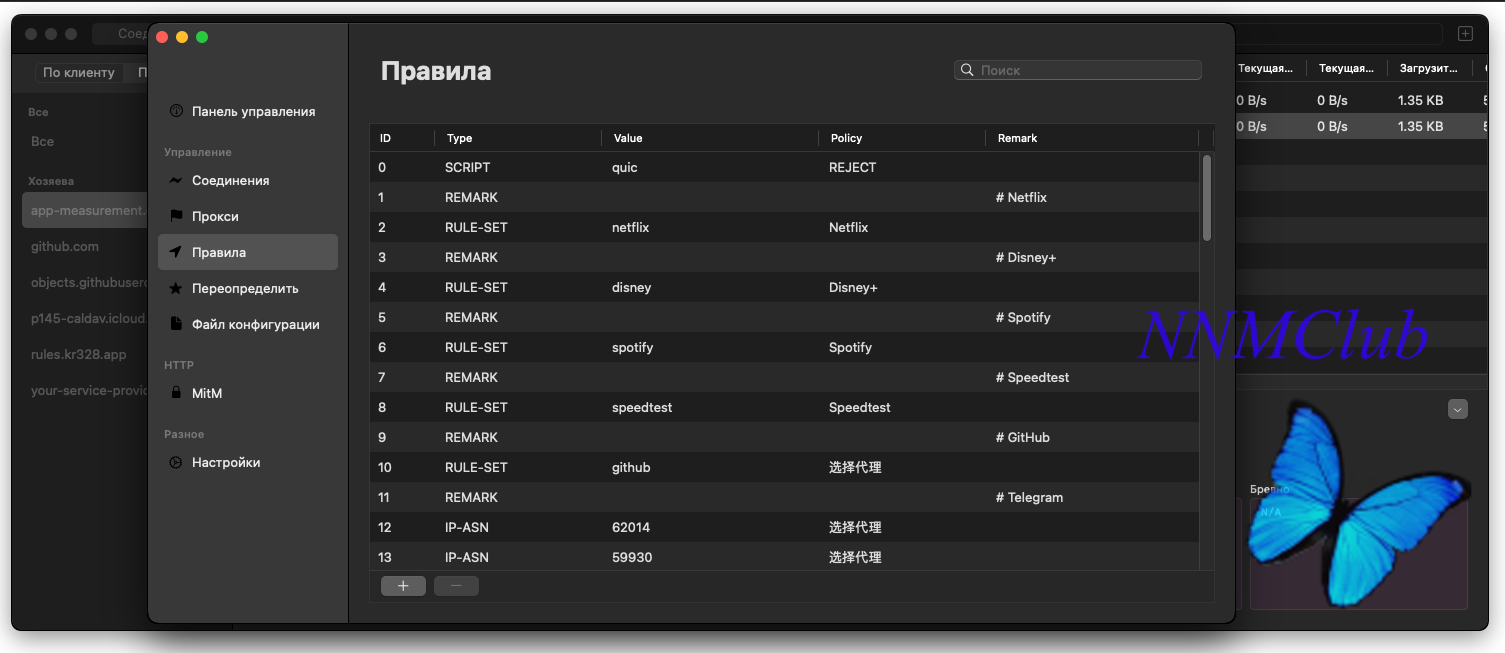Open Переопределить section
This screenshot has width=1505, height=653.
248,288
